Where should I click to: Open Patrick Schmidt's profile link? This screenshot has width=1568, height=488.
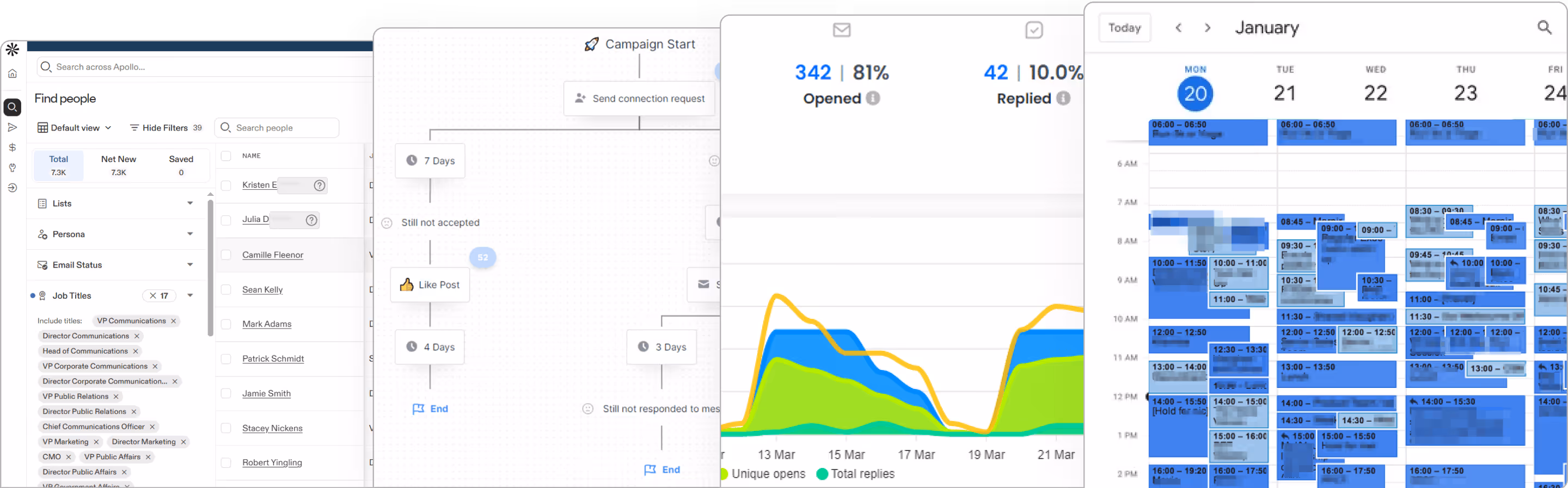[273, 359]
